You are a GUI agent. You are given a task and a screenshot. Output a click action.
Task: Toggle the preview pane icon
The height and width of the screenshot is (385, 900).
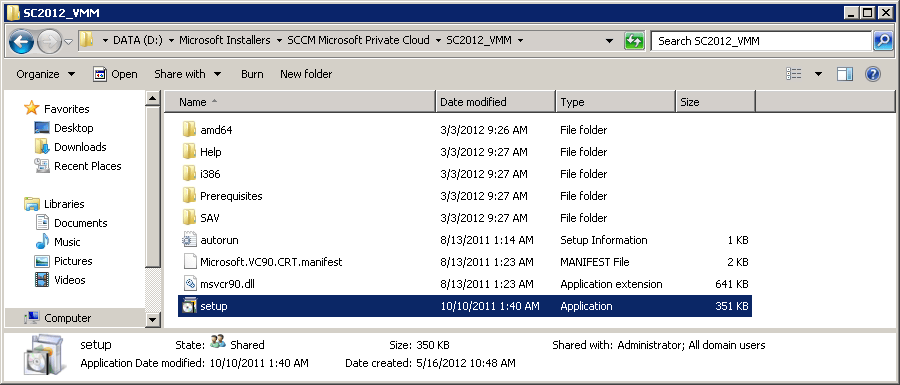[x=845, y=73]
